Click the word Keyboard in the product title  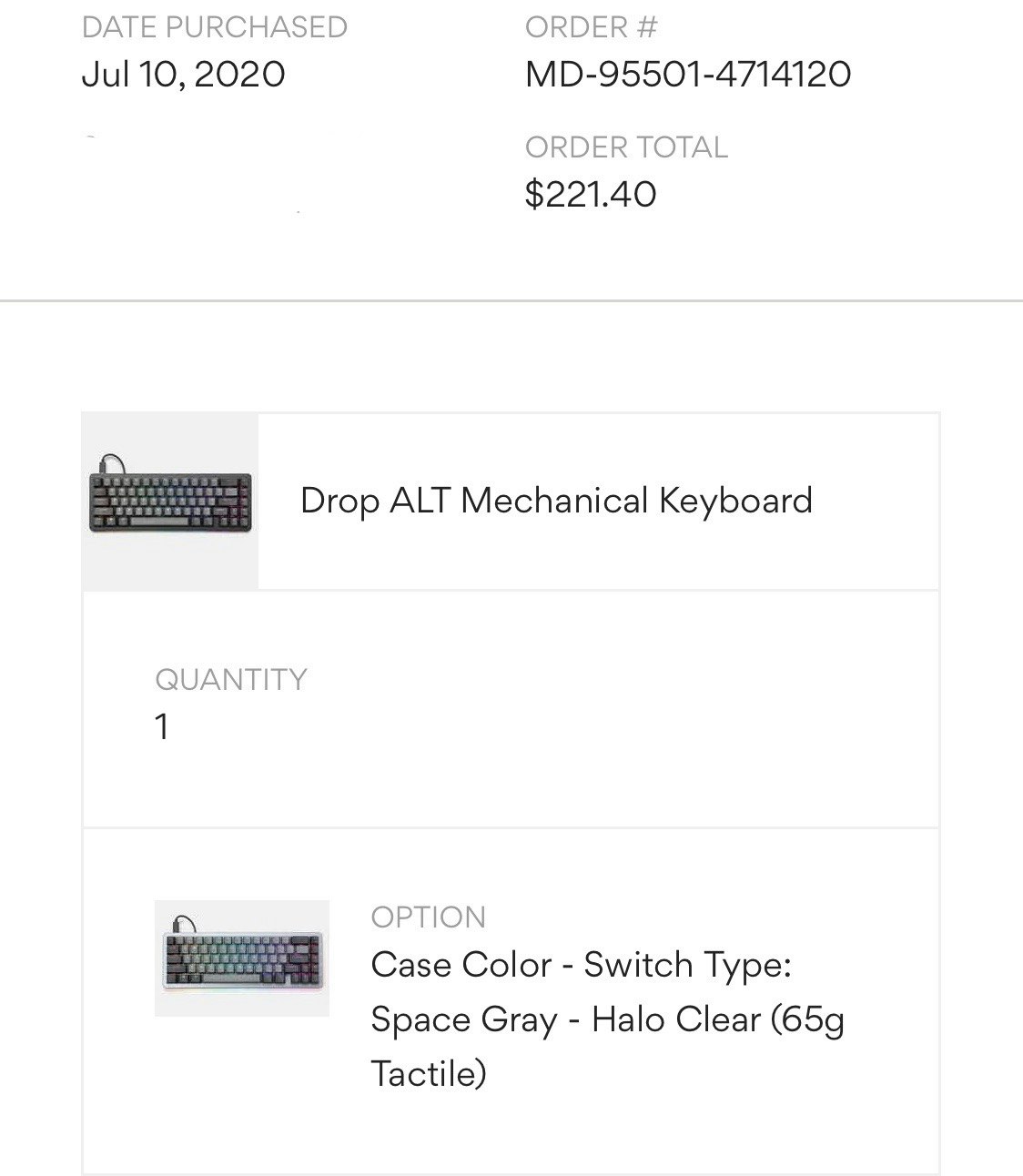[735, 501]
